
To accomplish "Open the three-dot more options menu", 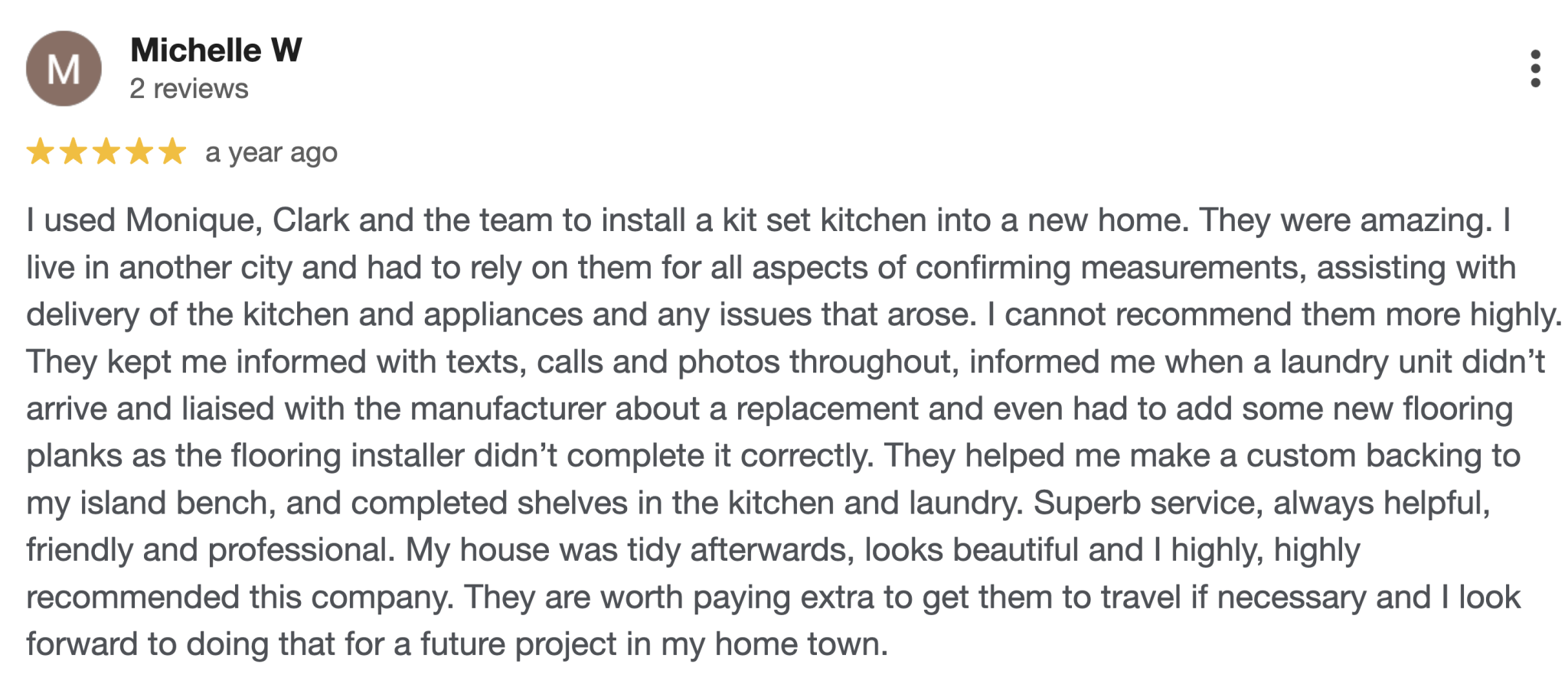I will pos(1534,69).
